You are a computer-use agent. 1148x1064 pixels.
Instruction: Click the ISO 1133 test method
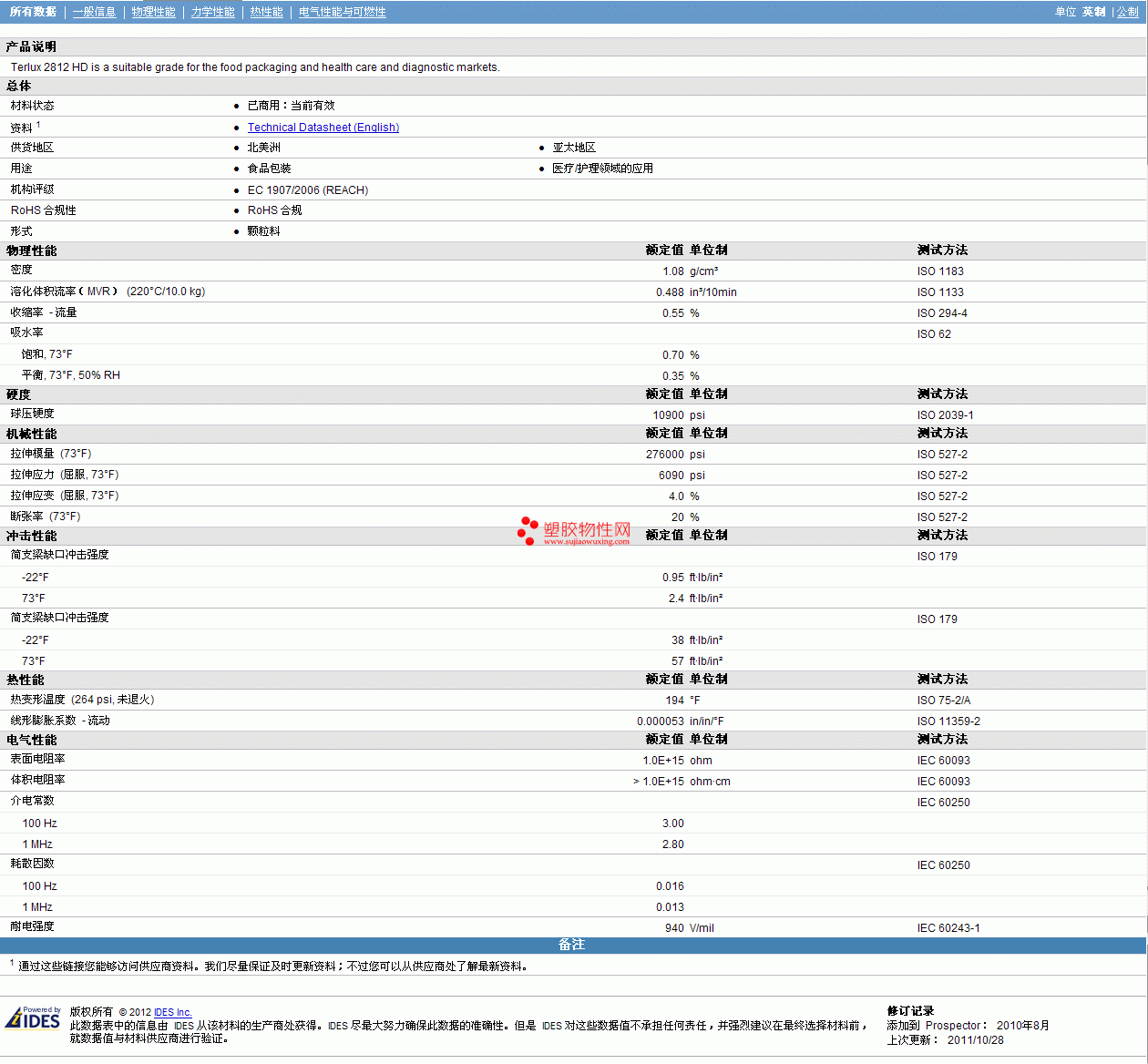pyautogui.click(x=940, y=292)
